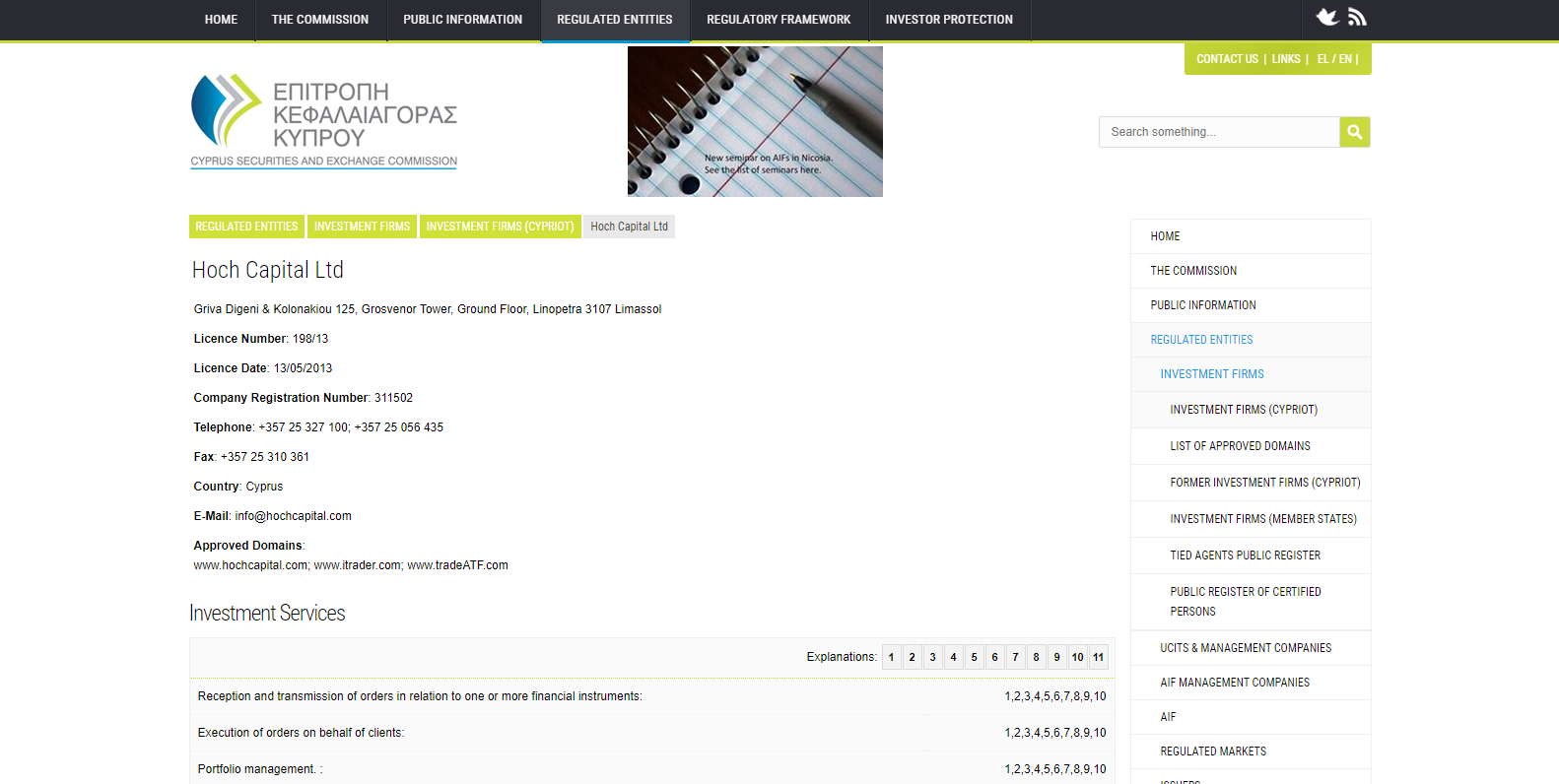
Task: Click the CONTACT US link
Action: tap(1227, 59)
